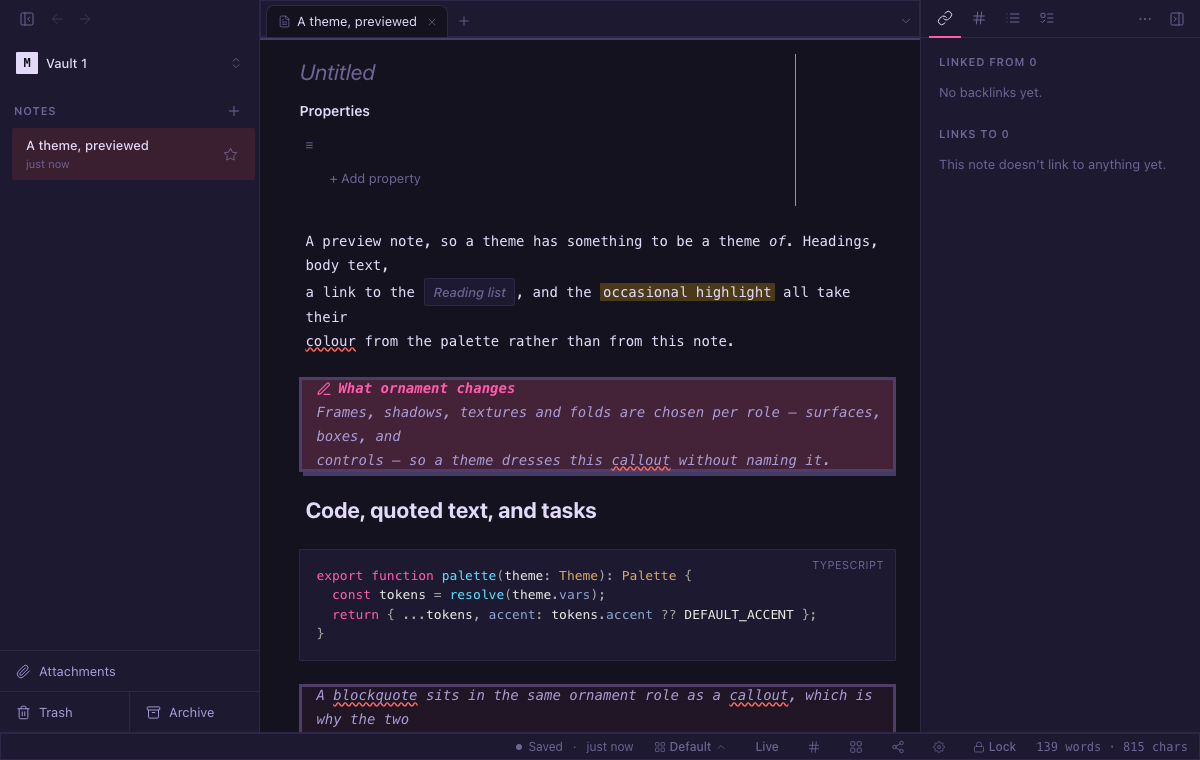Expand the tab list chevron
Image resolution: width=1200 pixels, height=760 pixels.
(906, 21)
